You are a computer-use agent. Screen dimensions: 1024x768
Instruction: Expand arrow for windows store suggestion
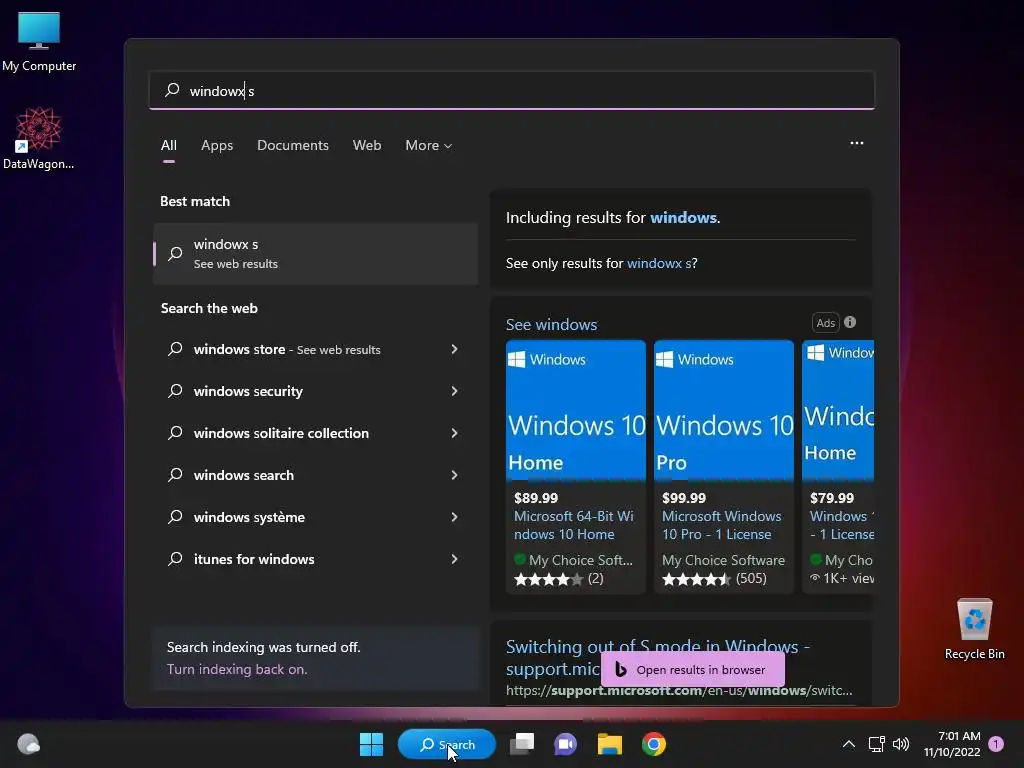coord(454,349)
